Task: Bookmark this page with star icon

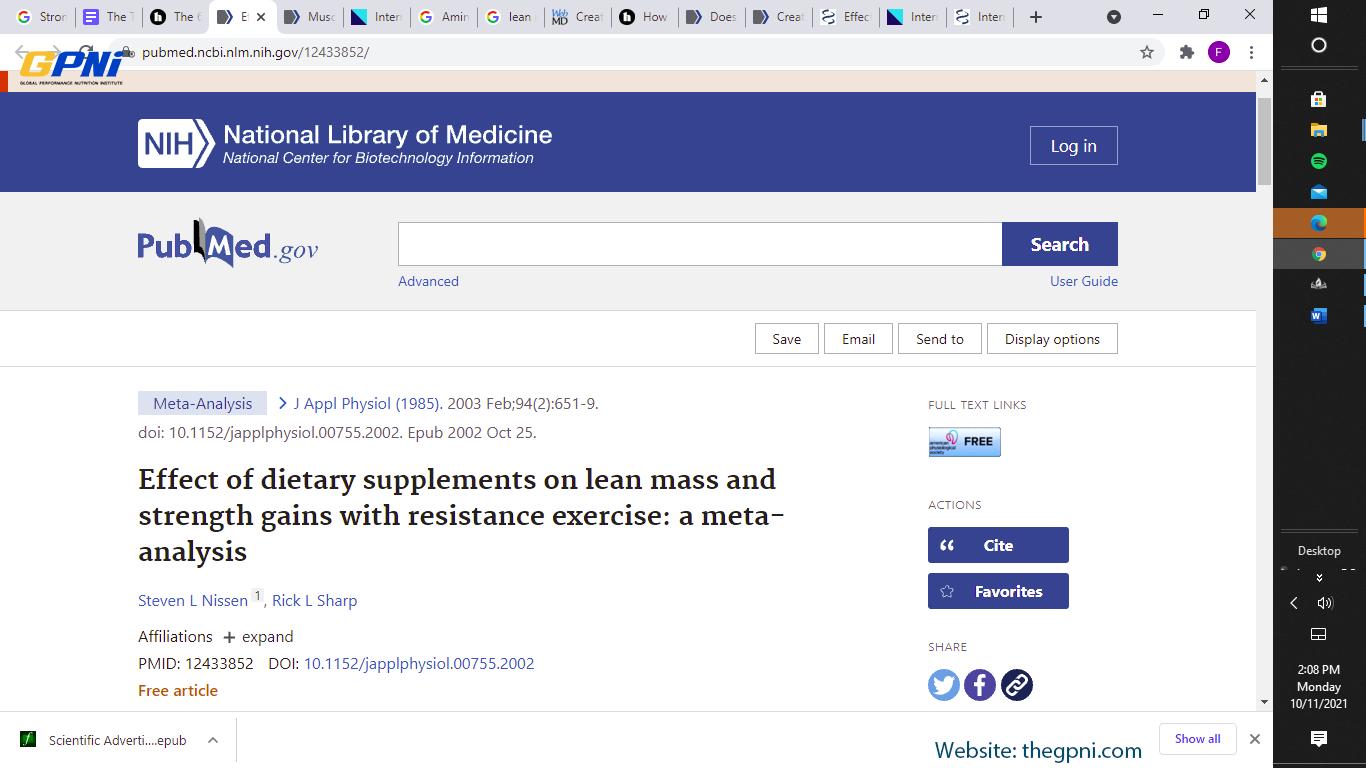Action: 1147,52
